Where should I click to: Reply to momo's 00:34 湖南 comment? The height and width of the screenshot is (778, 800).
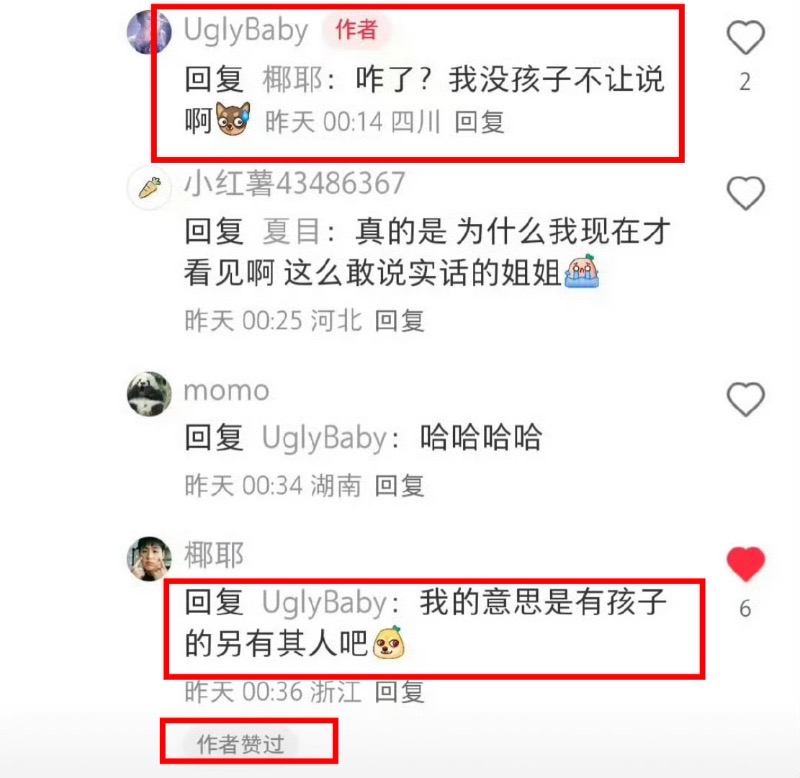(399, 485)
